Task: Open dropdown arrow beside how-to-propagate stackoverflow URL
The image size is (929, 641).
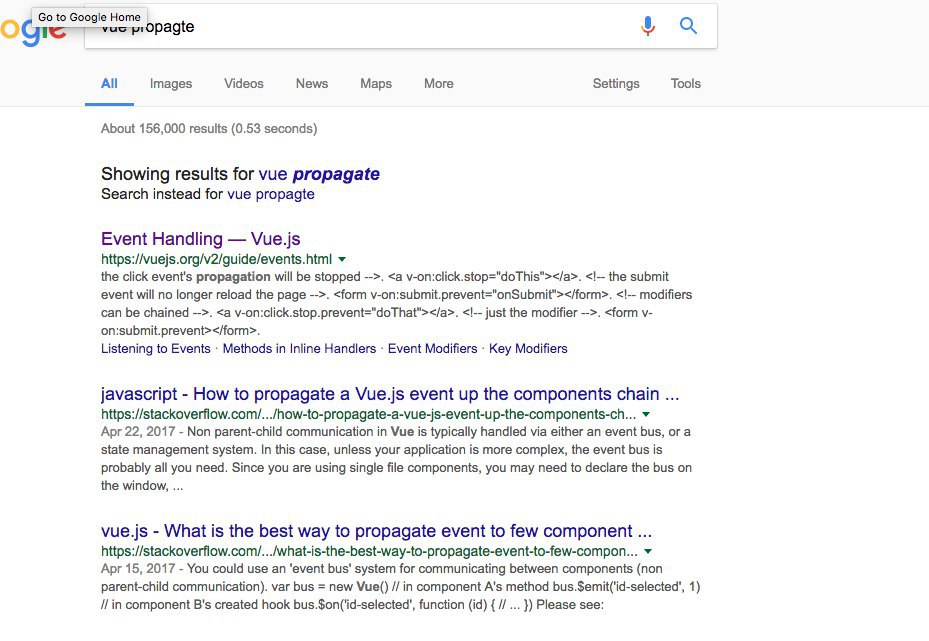Action: pos(646,415)
